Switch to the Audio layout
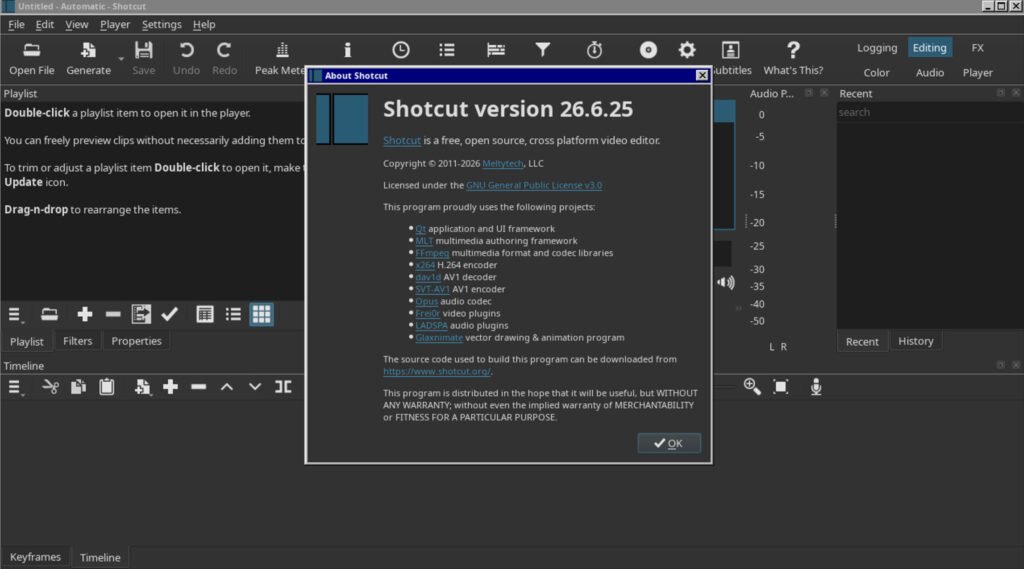The image size is (1024, 569). coord(929,73)
